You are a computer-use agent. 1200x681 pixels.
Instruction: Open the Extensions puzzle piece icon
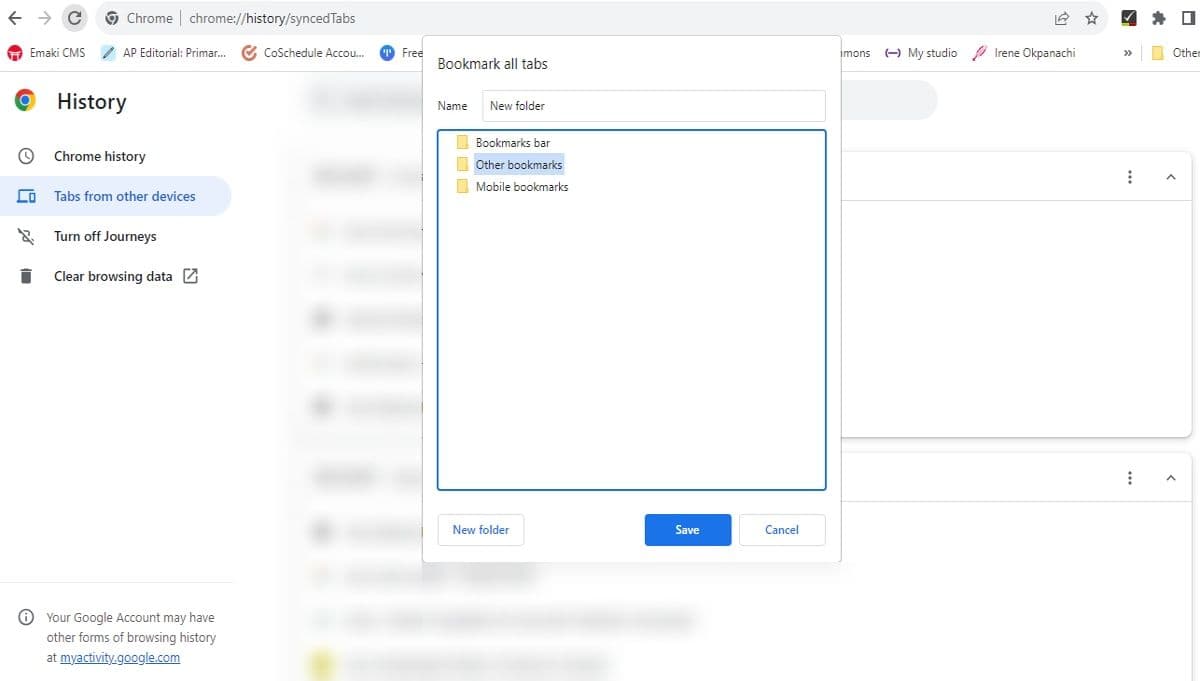click(1159, 18)
